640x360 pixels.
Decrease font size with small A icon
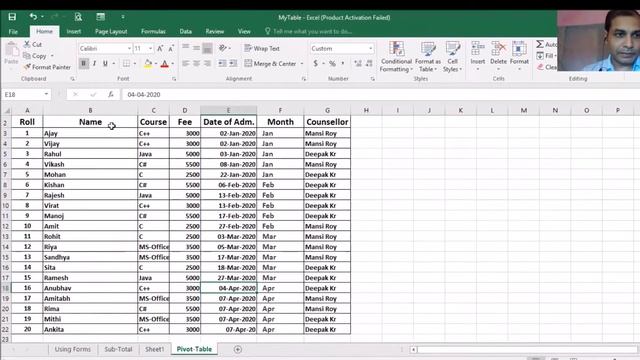click(171, 49)
